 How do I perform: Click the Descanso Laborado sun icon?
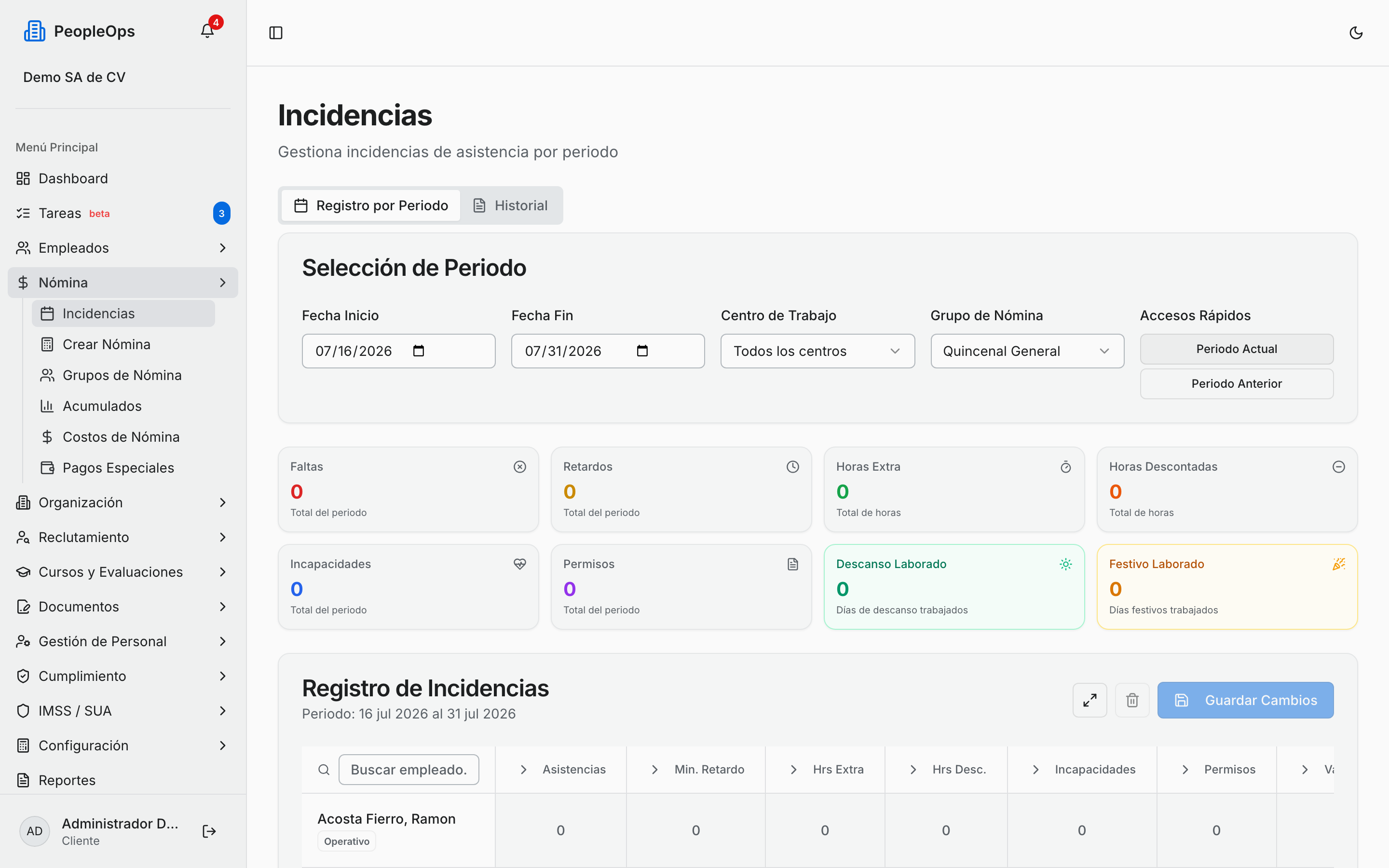(1065, 564)
